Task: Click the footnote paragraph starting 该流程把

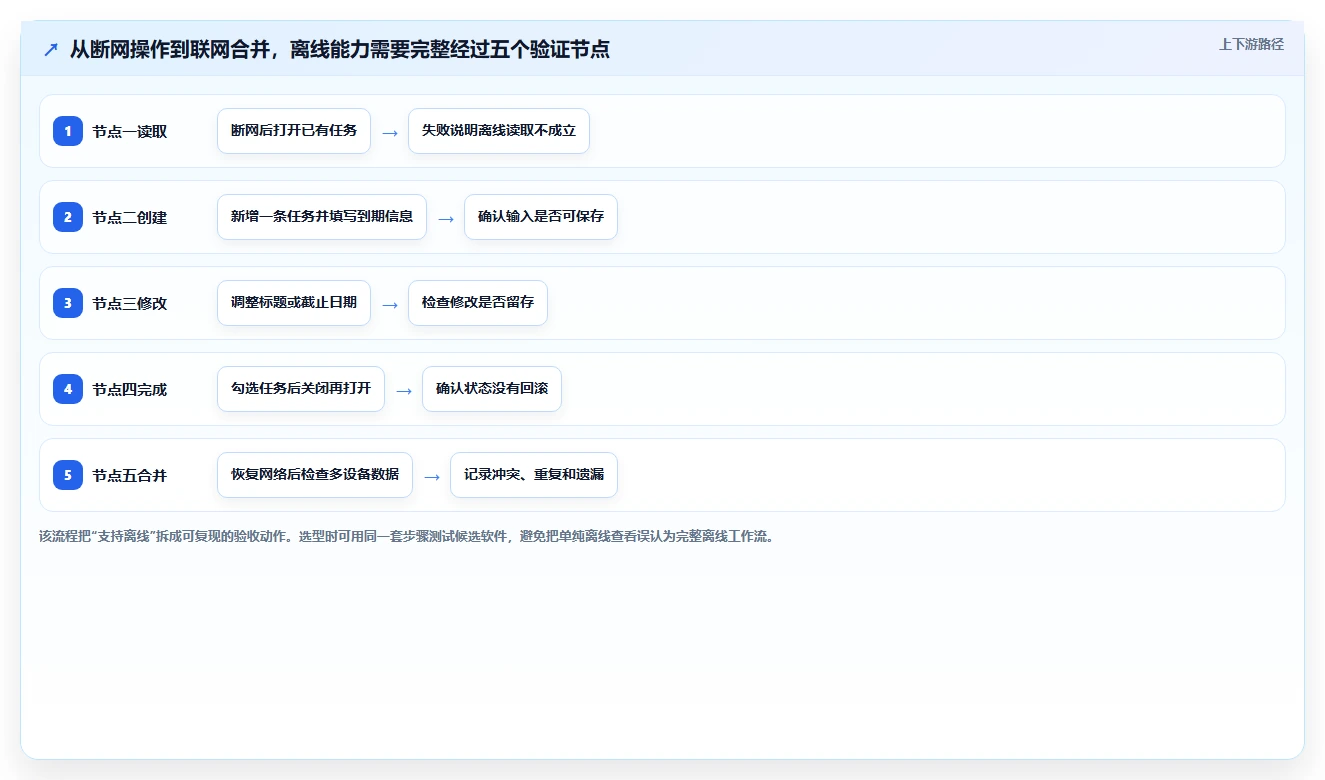Action: point(406,536)
